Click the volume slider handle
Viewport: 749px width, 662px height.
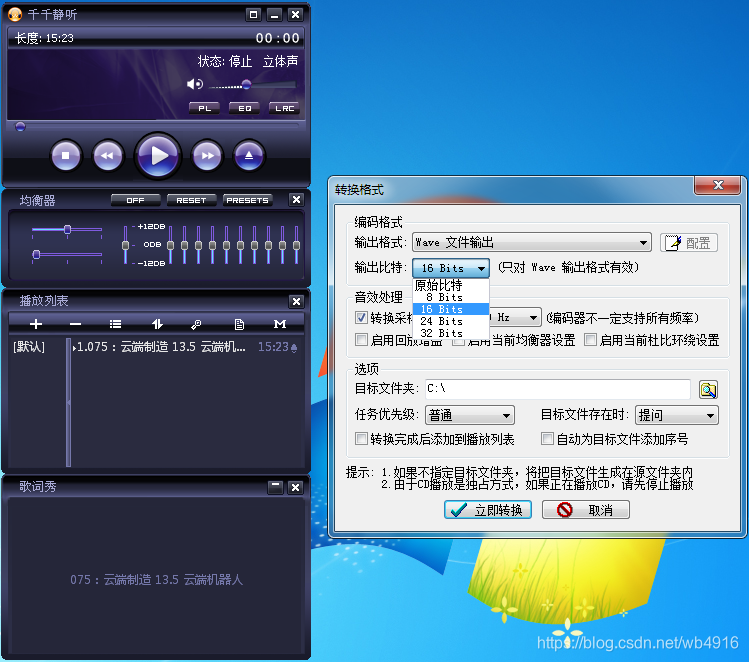(x=246, y=85)
